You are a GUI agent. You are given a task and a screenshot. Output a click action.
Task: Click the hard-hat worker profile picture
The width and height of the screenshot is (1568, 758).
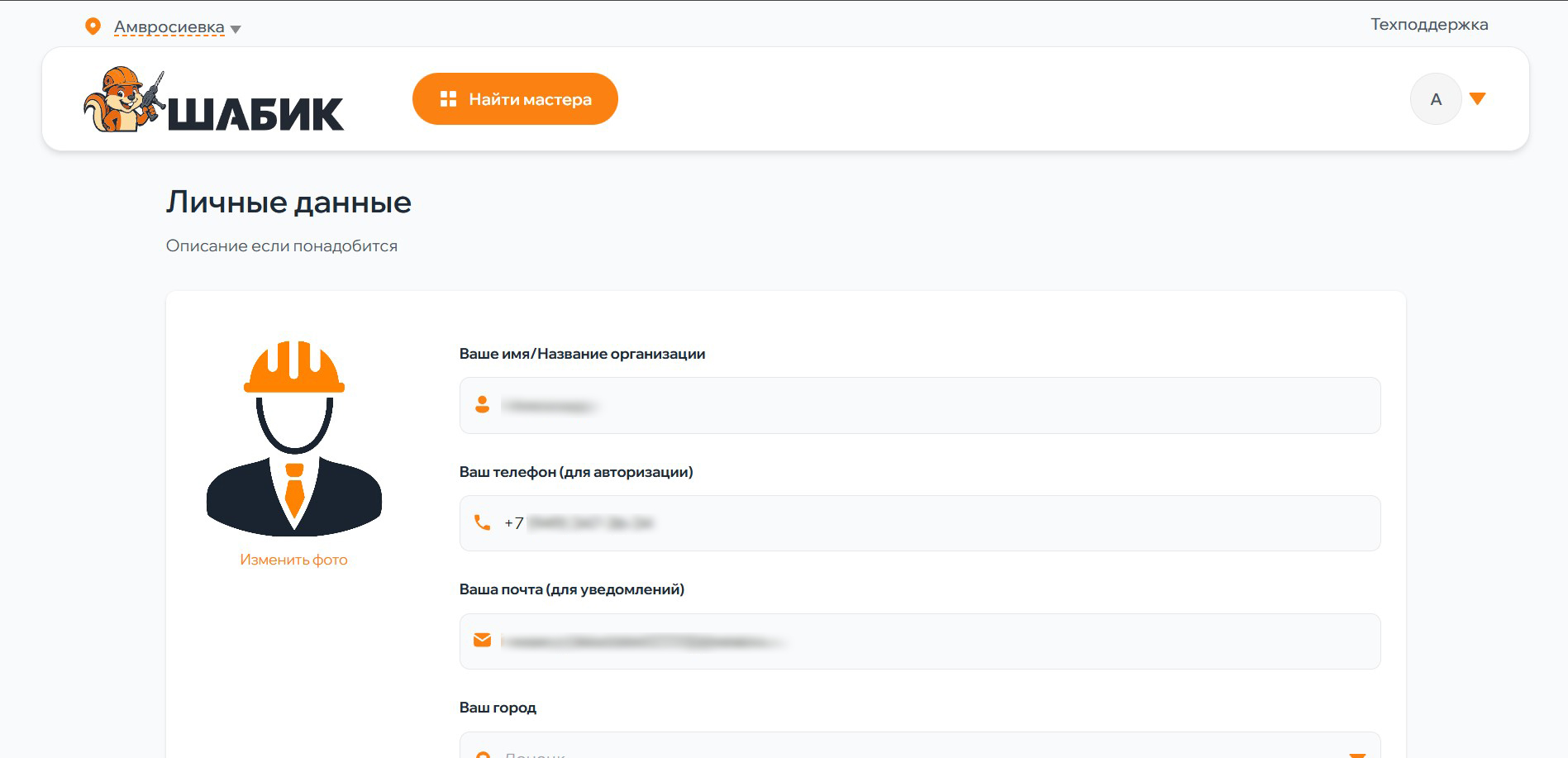click(294, 437)
